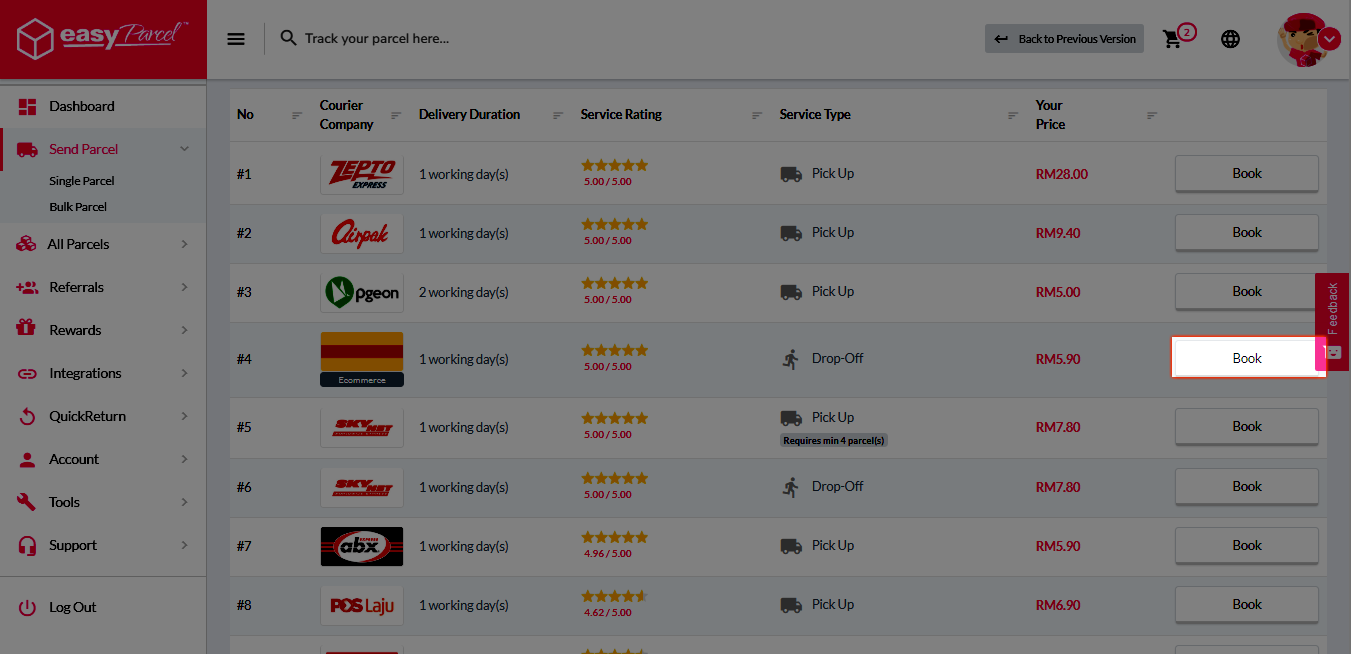Collapse the Send Parcel menu

click(184, 149)
